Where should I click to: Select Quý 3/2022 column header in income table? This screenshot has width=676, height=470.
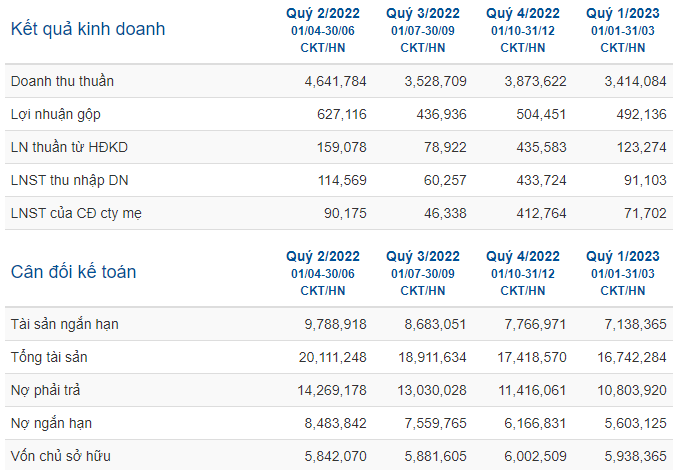click(x=423, y=13)
